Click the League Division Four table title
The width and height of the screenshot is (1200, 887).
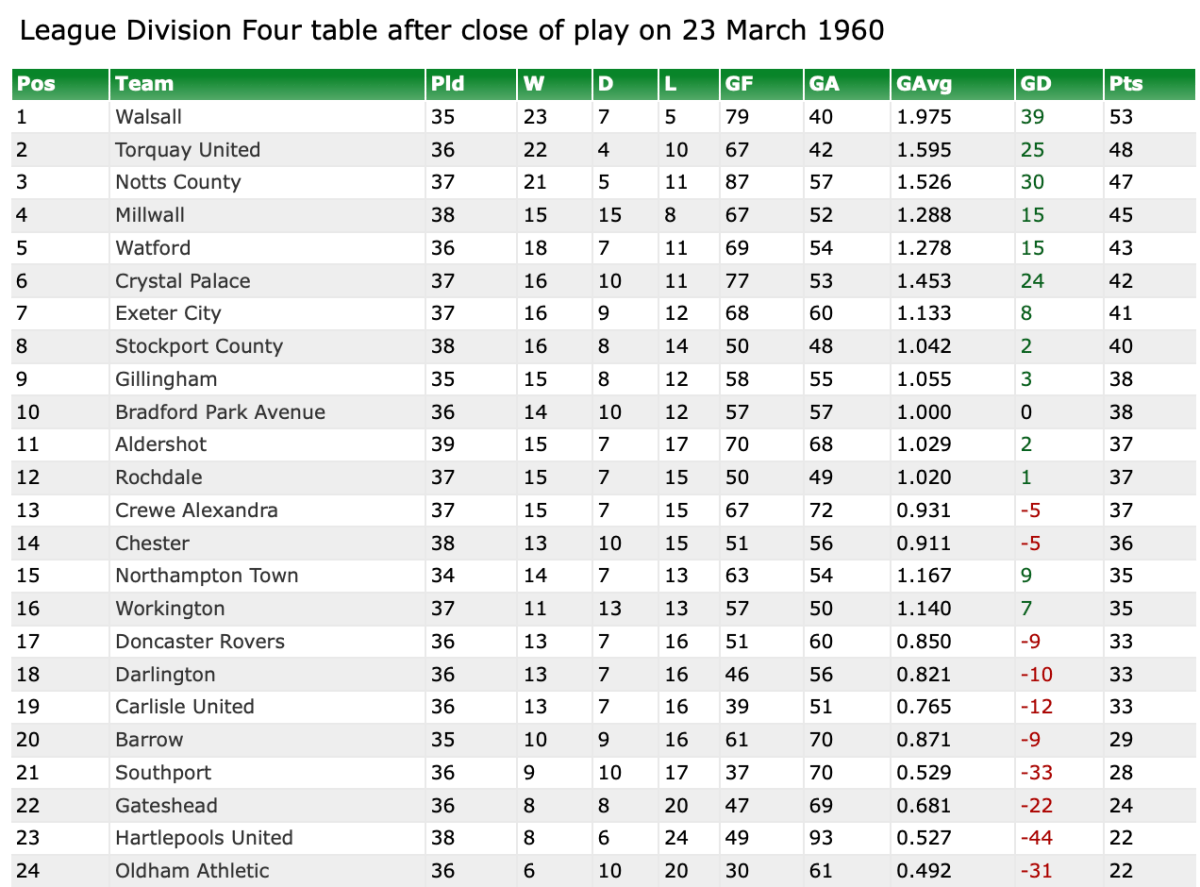click(x=452, y=30)
